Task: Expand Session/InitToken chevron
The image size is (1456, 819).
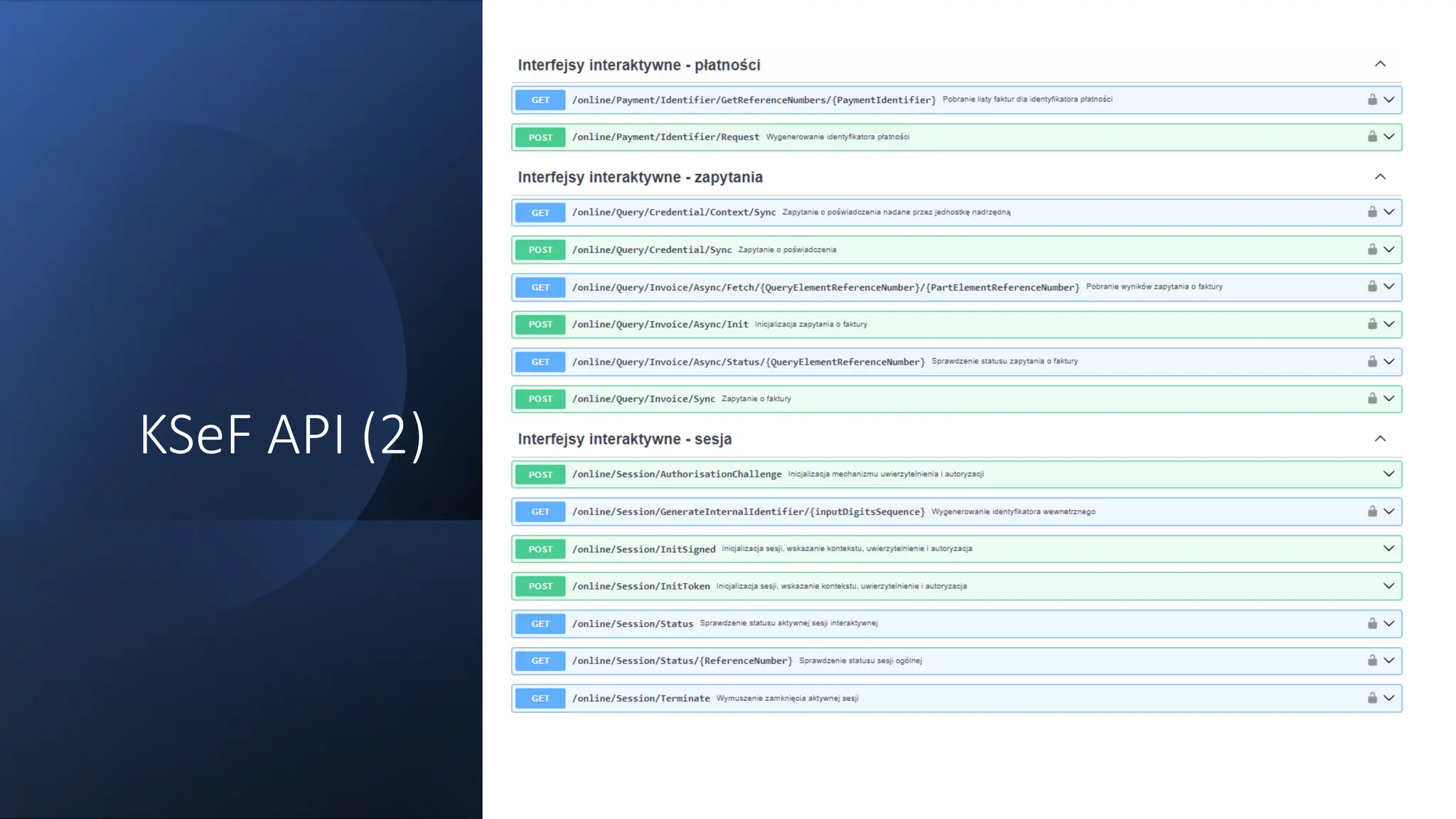Action: tap(1388, 586)
